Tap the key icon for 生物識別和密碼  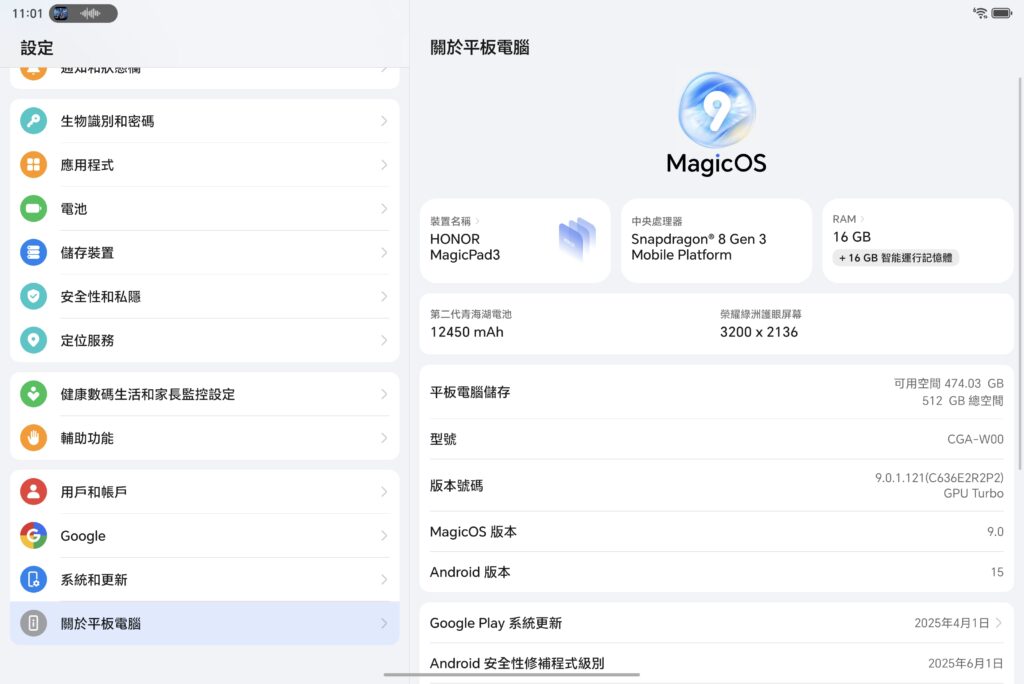[x=33, y=121]
